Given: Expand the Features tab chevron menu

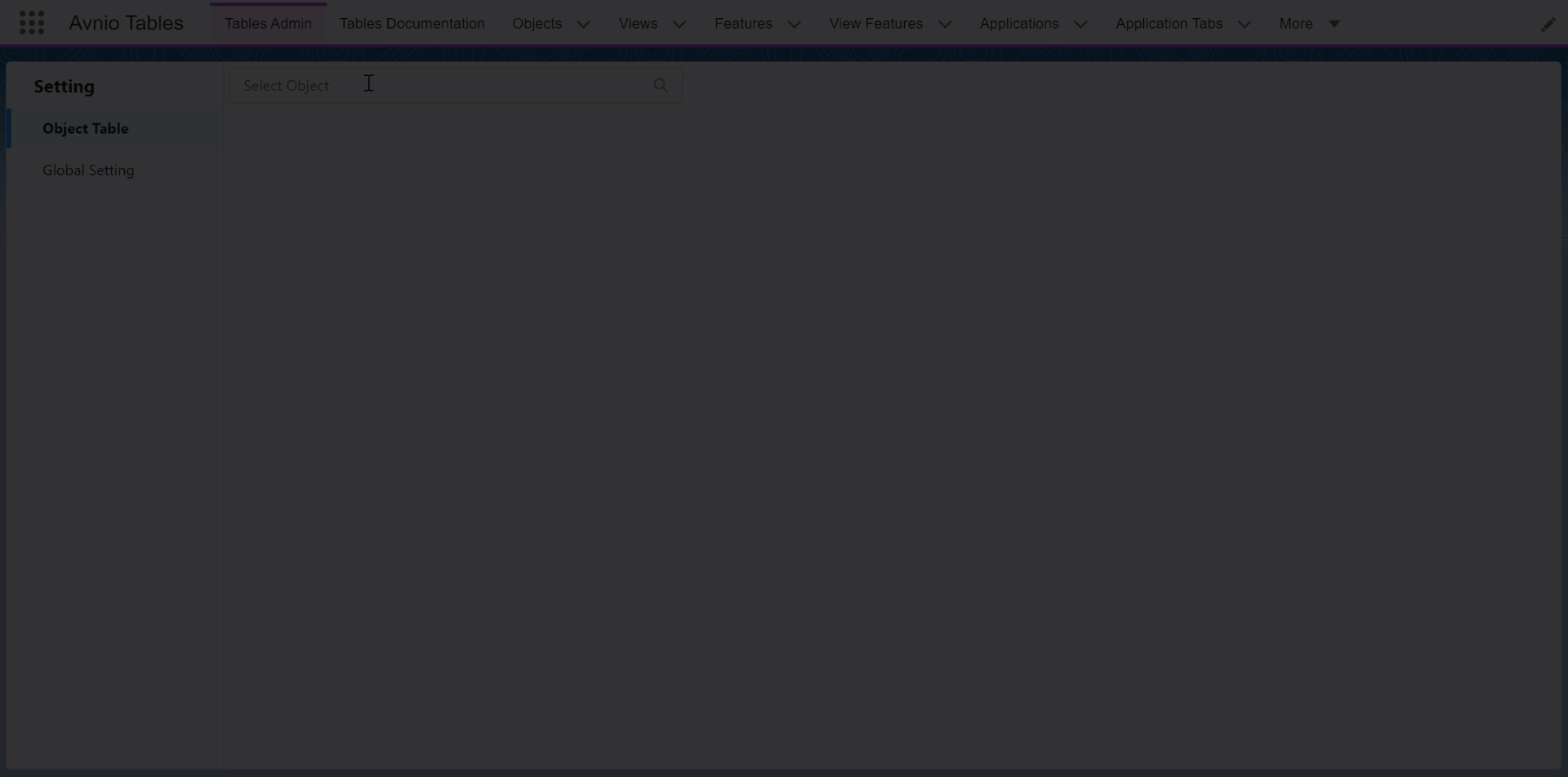Looking at the screenshot, I should tap(794, 24).
